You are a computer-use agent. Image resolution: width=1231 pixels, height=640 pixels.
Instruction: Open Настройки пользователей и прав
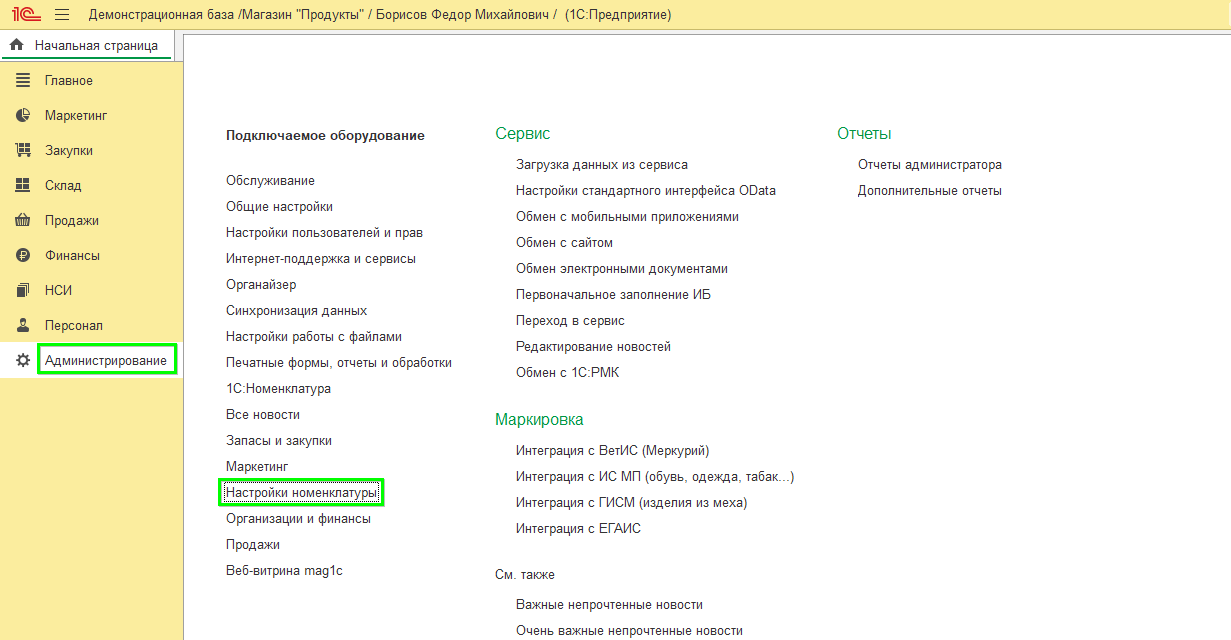click(x=324, y=232)
